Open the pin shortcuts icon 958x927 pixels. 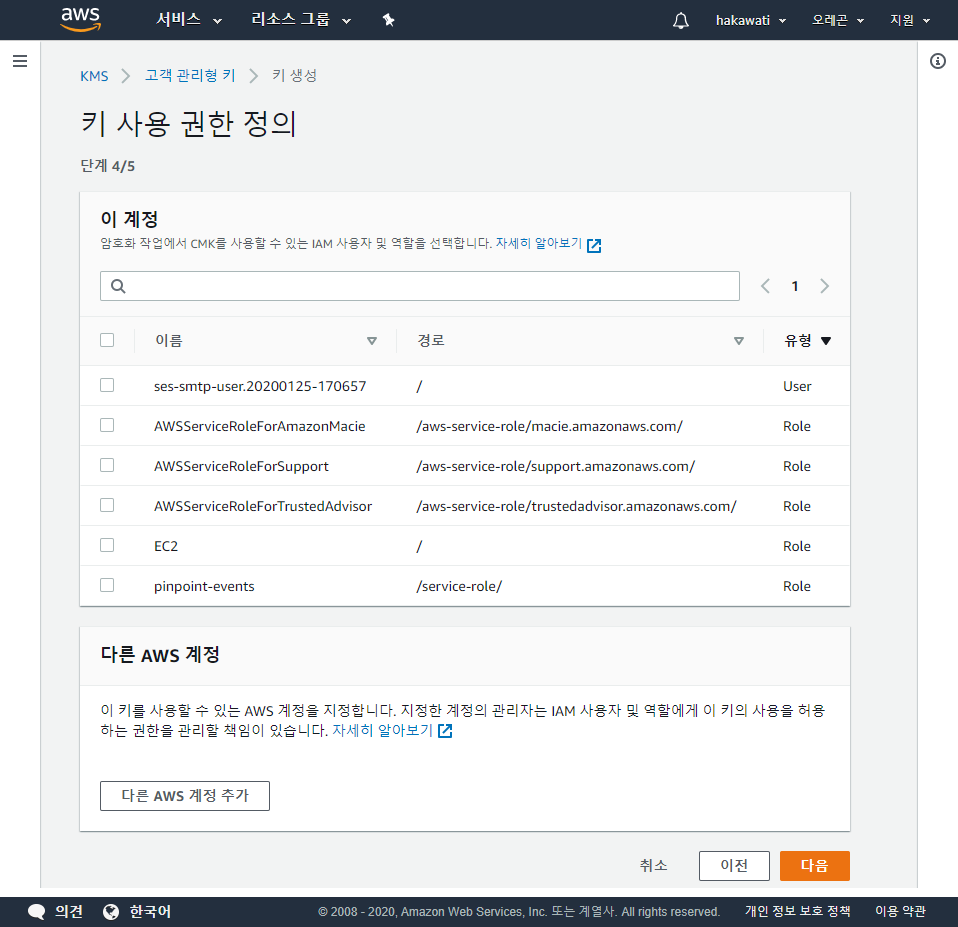pos(389,20)
